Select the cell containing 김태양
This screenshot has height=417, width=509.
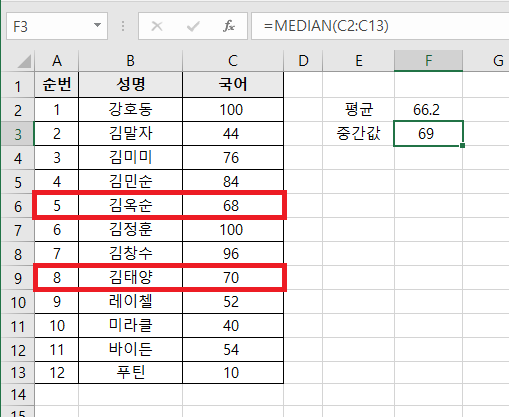click(130, 278)
